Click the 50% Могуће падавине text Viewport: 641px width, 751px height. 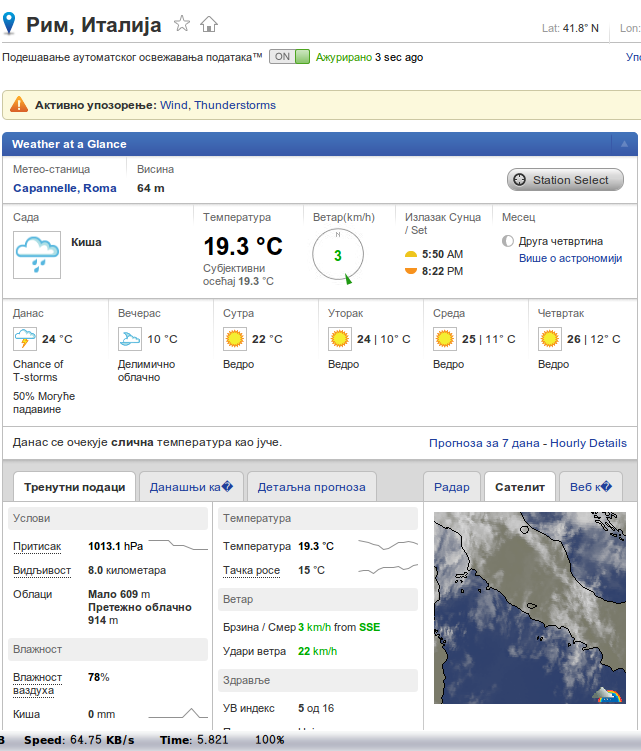tap(44, 403)
